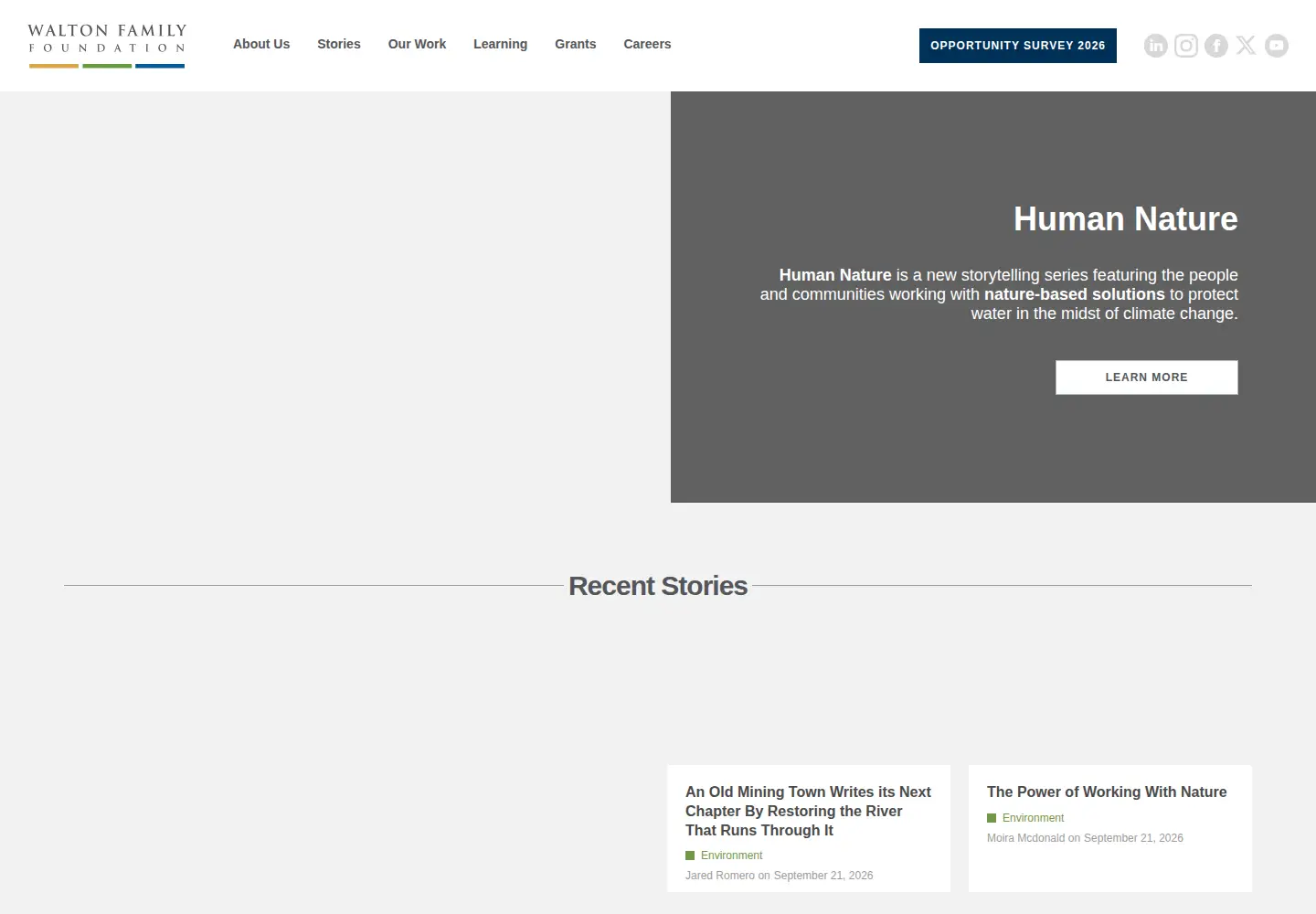The height and width of the screenshot is (914, 1316).
Task: Open the LinkedIn social icon
Action: click(x=1156, y=46)
